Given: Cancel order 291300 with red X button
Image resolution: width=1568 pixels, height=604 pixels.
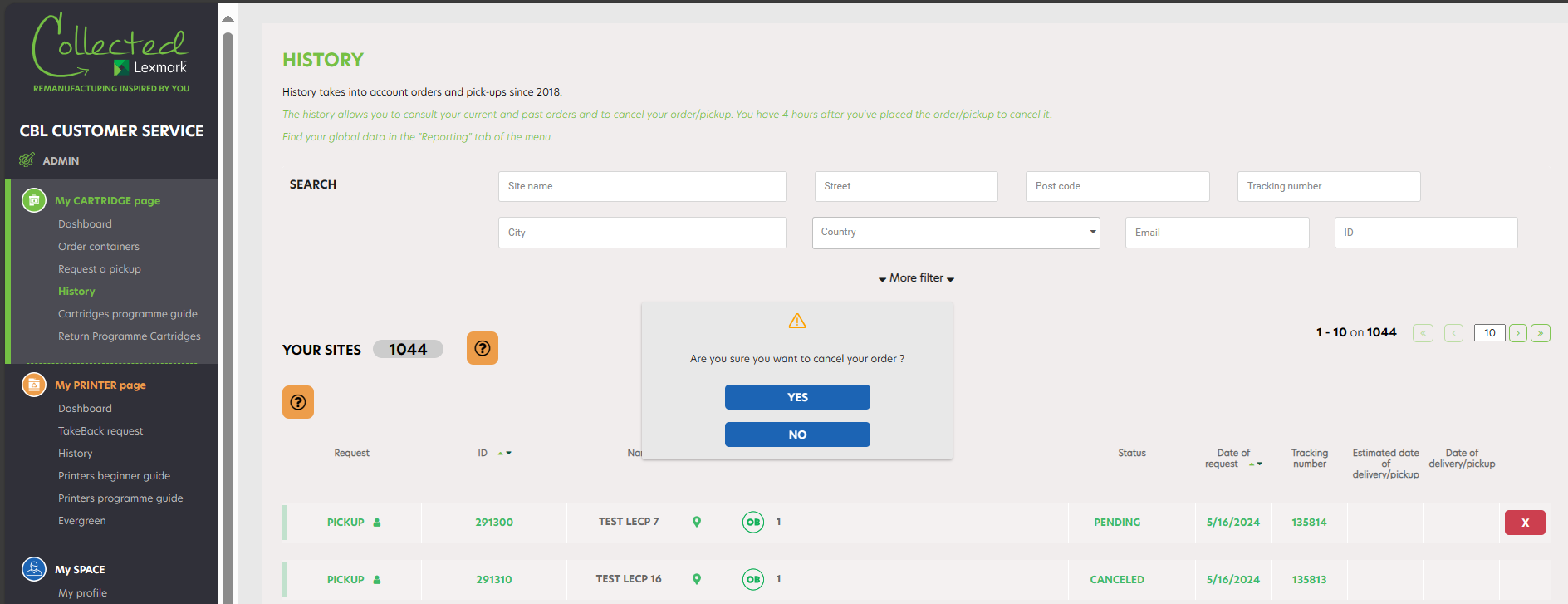Looking at the screenshot, I should click(x=1525, y=523).
